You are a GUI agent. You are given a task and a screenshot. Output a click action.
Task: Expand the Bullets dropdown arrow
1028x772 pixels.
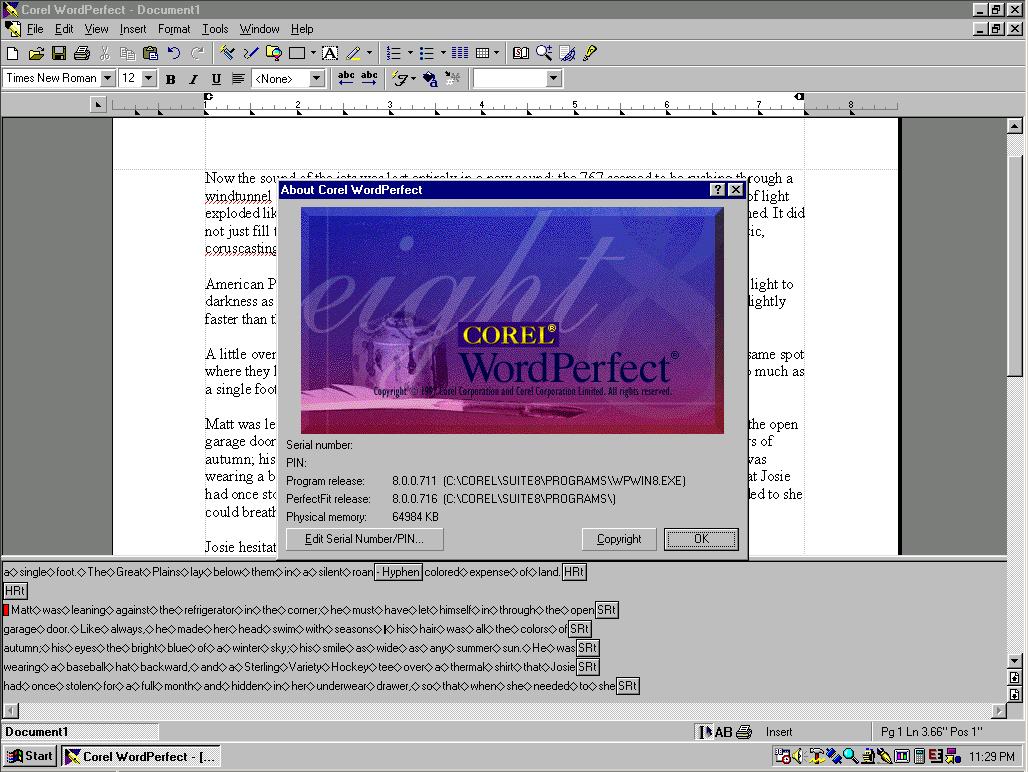click(x=443, y=53)
